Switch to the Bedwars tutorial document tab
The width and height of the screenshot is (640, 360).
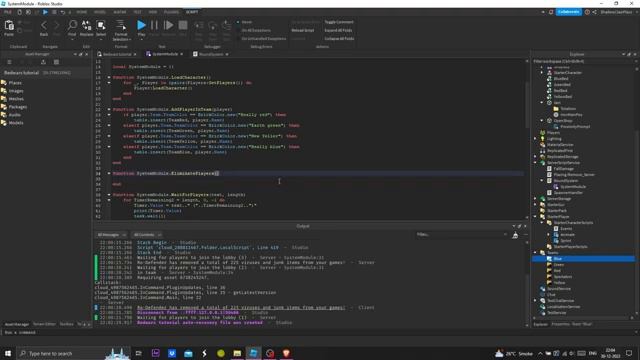point(117,54)
